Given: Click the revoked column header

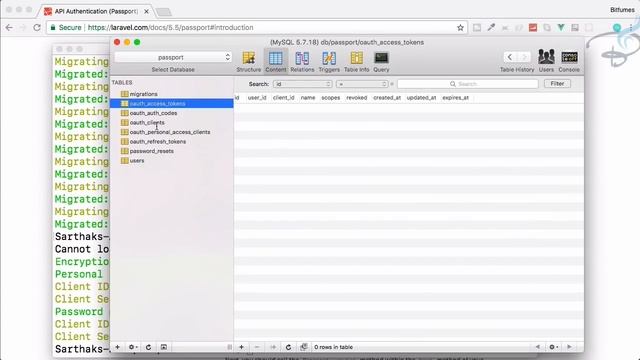Looking at the screenshot, I should click(x=357, y=98).
